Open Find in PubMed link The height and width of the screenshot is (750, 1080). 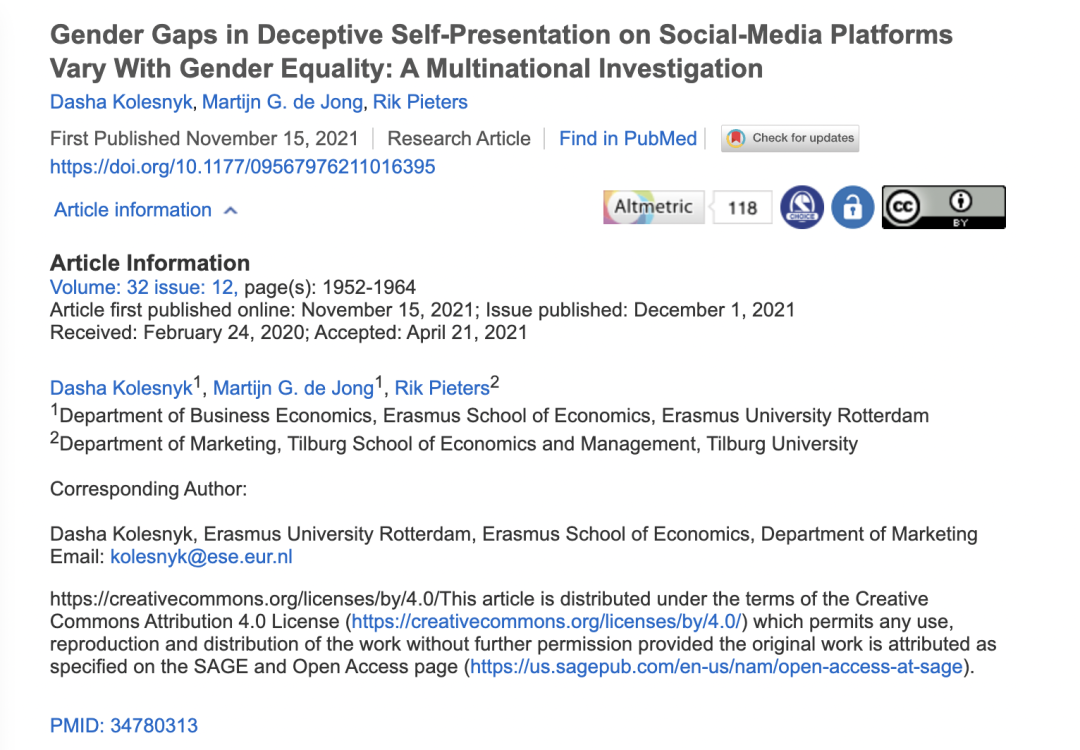click(628, 138)
